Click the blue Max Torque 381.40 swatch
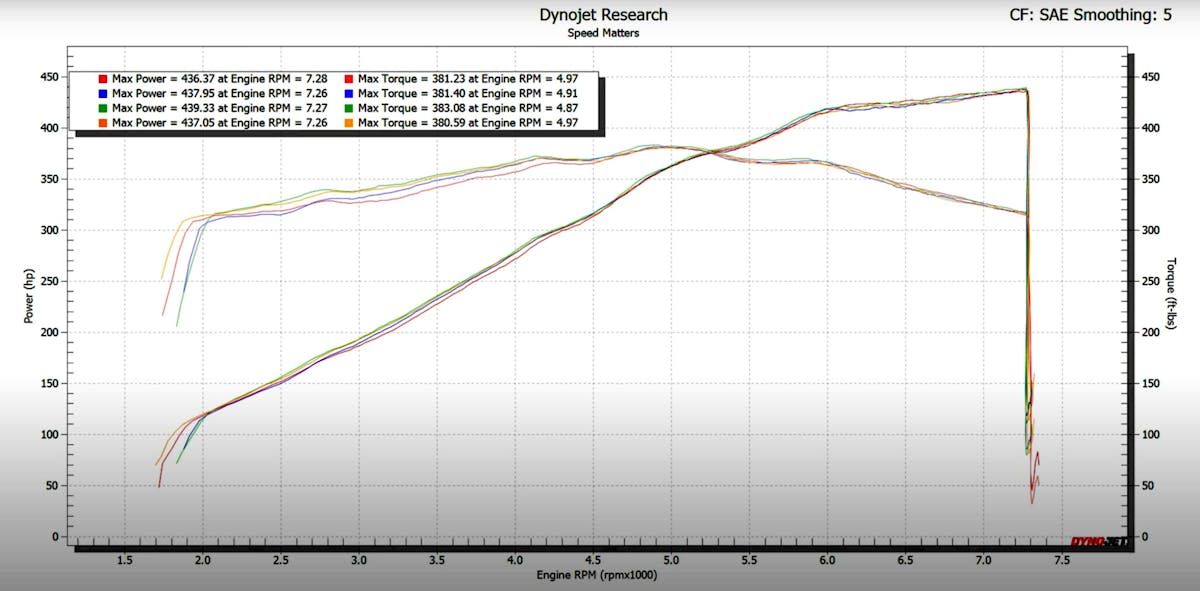 [x=347, y=93]
